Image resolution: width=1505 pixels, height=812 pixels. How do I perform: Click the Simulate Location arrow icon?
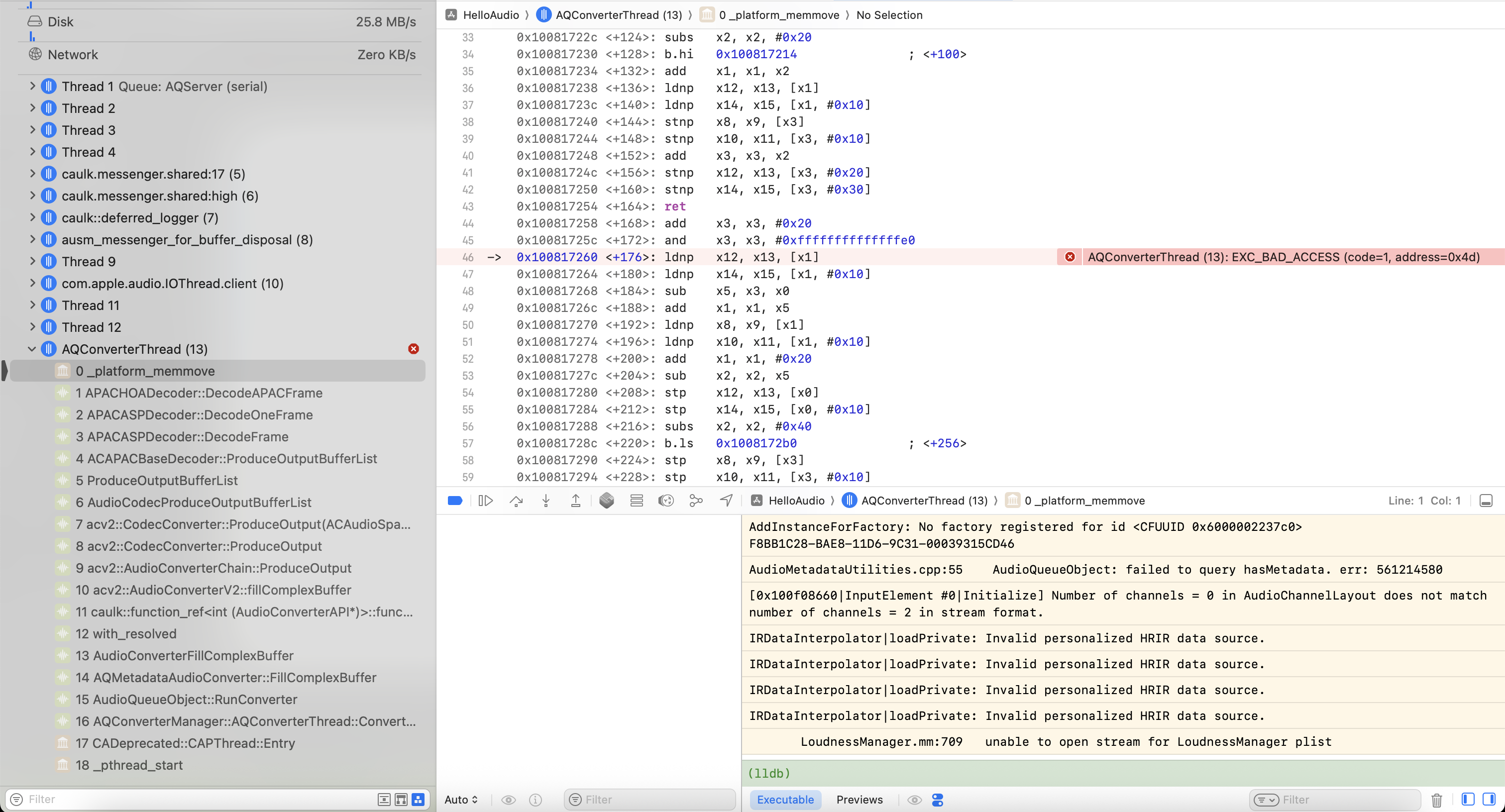[726, 501]
